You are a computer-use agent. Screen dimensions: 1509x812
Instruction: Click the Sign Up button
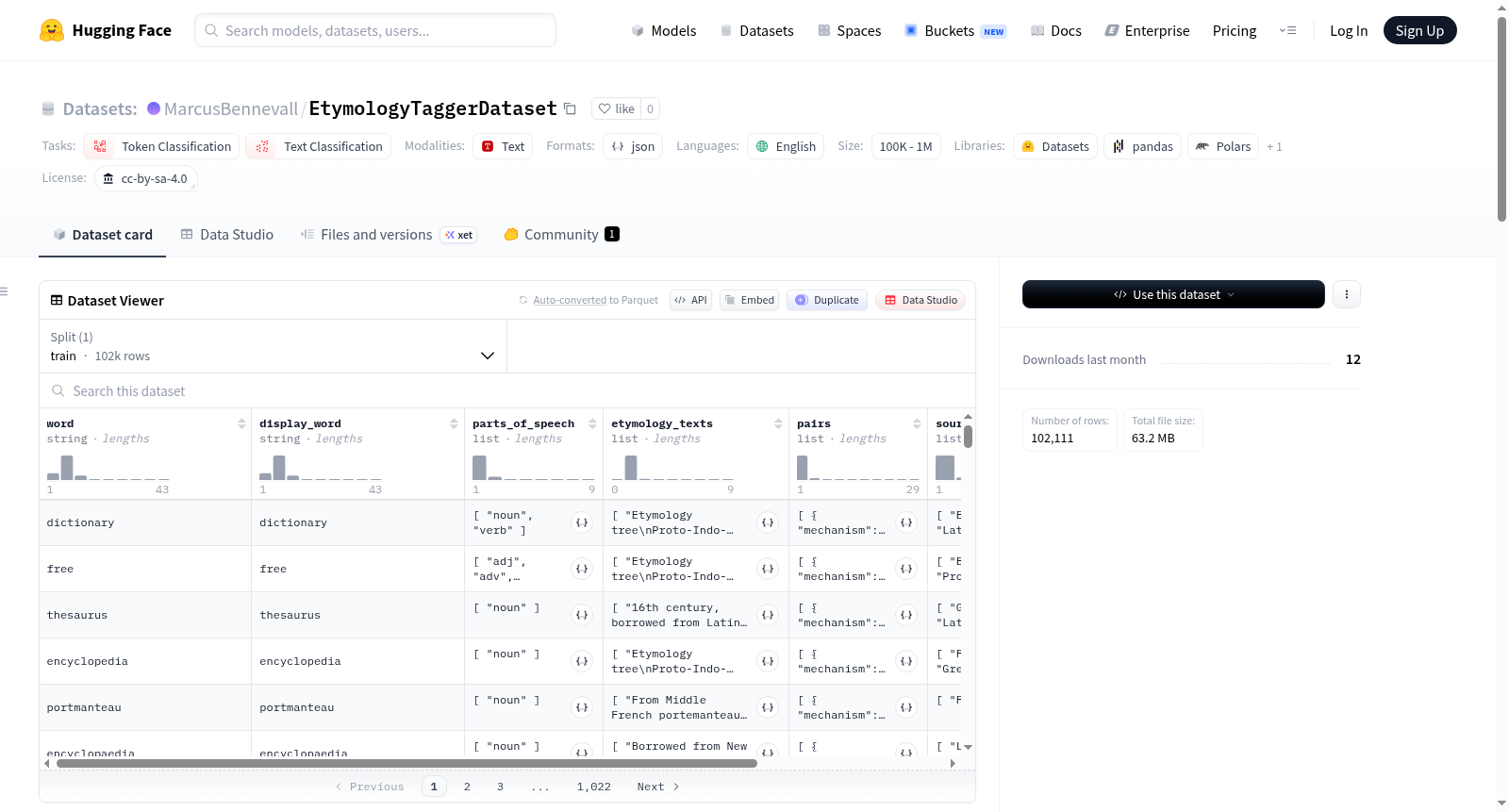[x=1419, y=30]
